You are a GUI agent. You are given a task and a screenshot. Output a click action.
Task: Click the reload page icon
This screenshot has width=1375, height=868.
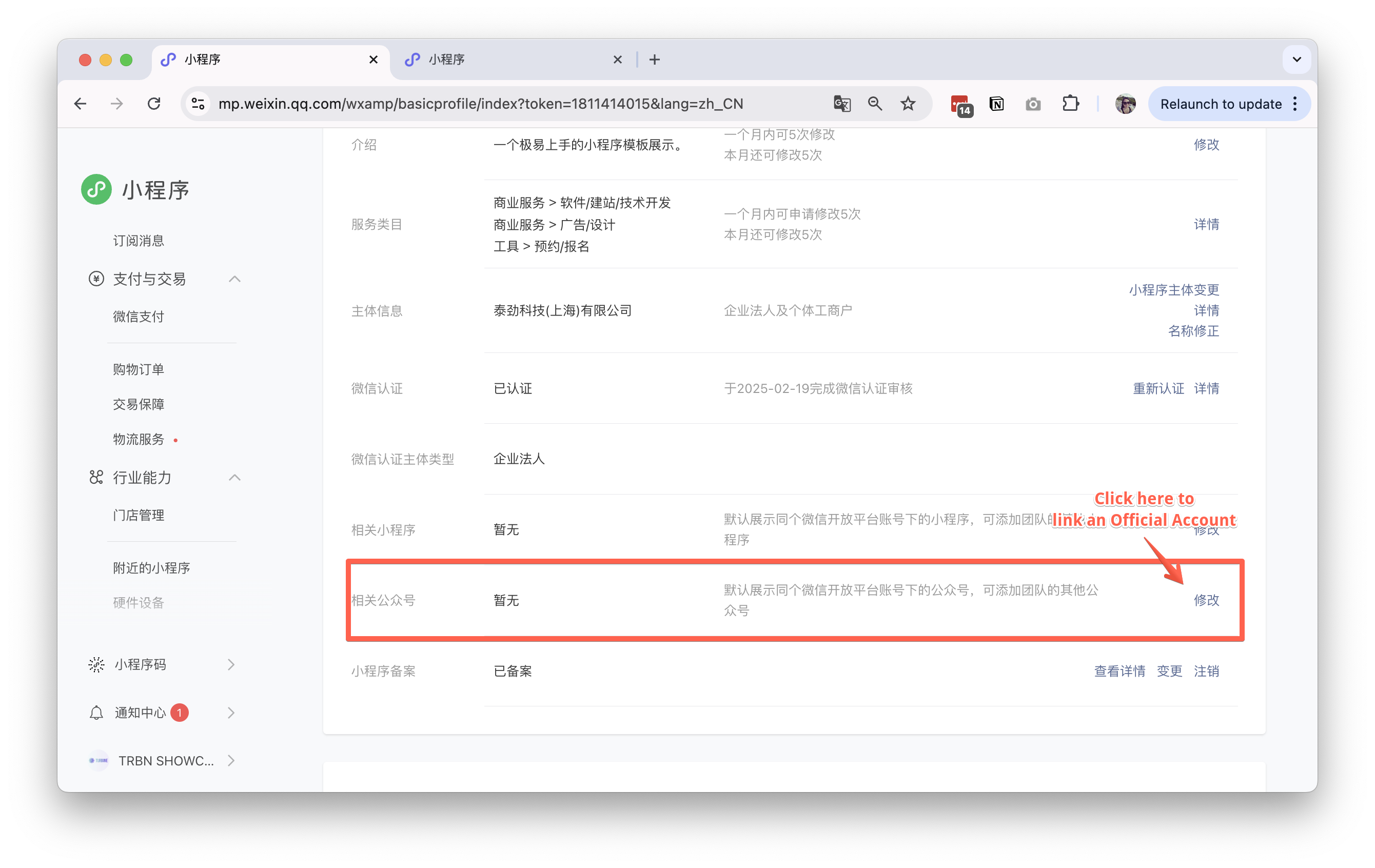153,104
